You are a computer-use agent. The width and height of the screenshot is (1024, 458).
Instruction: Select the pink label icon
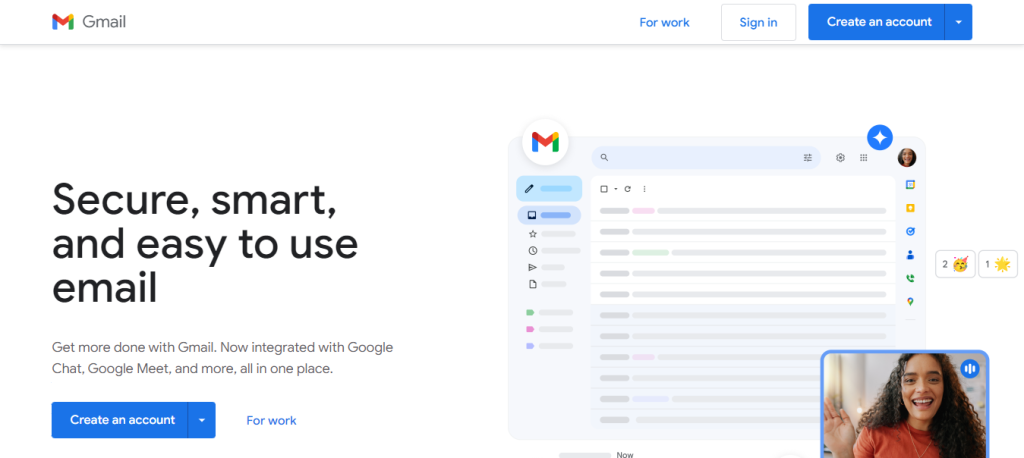tap(530, 329)
